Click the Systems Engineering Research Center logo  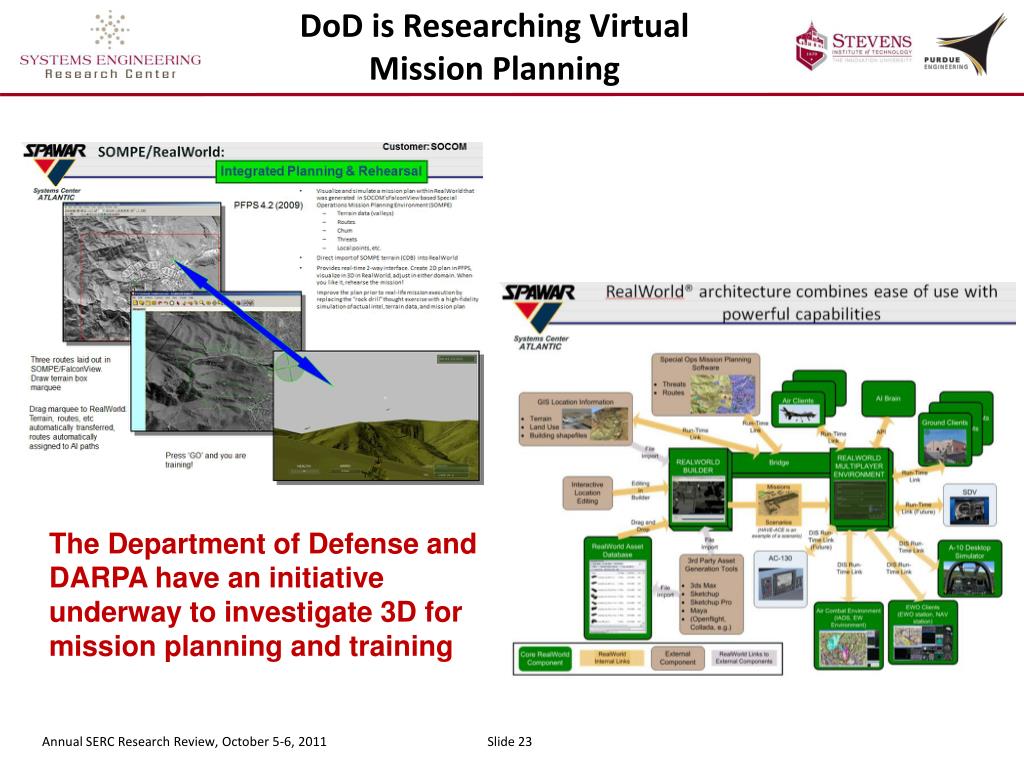pos(110,45)
